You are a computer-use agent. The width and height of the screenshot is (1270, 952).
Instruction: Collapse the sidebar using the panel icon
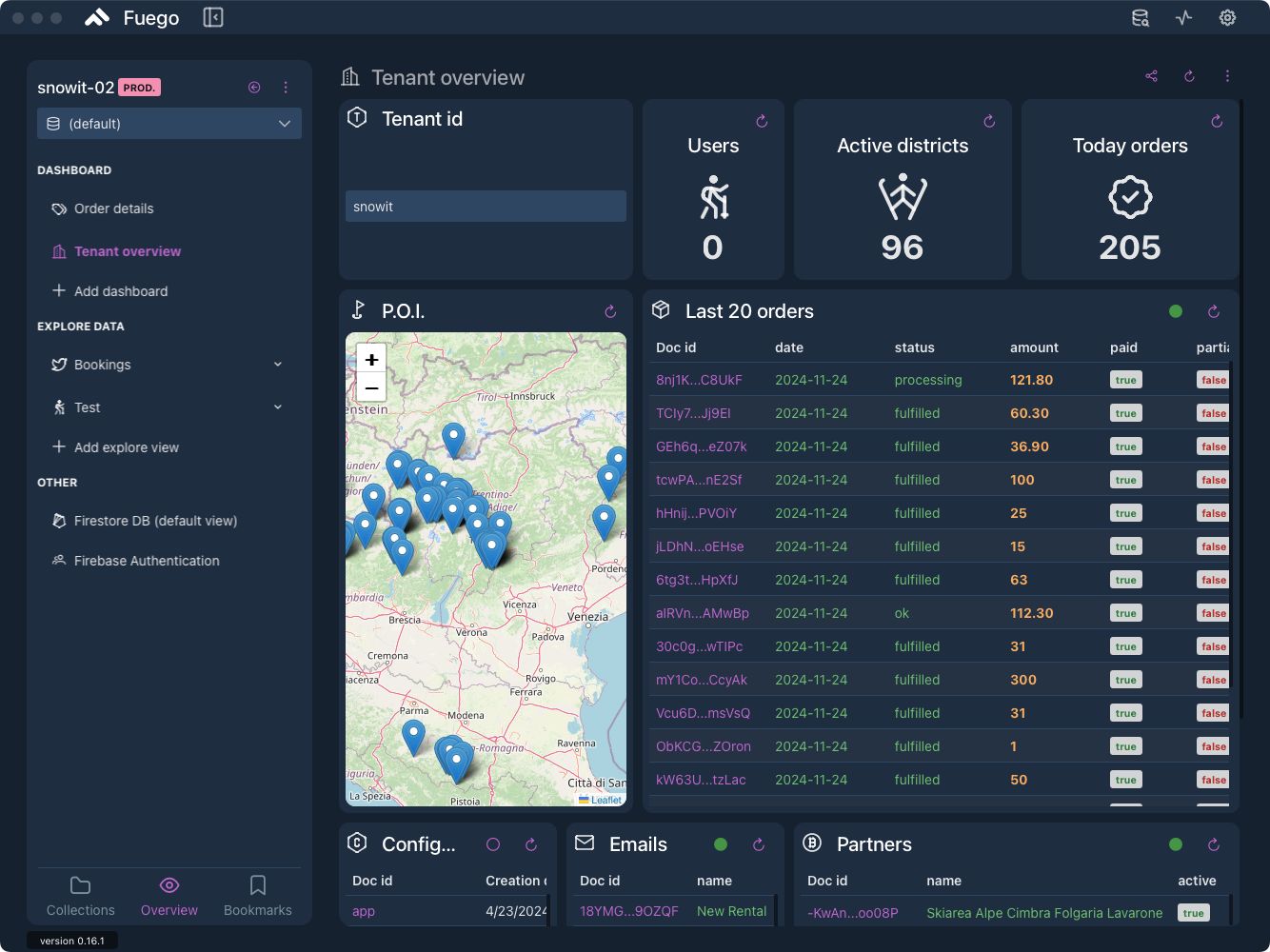pos(212,17)
